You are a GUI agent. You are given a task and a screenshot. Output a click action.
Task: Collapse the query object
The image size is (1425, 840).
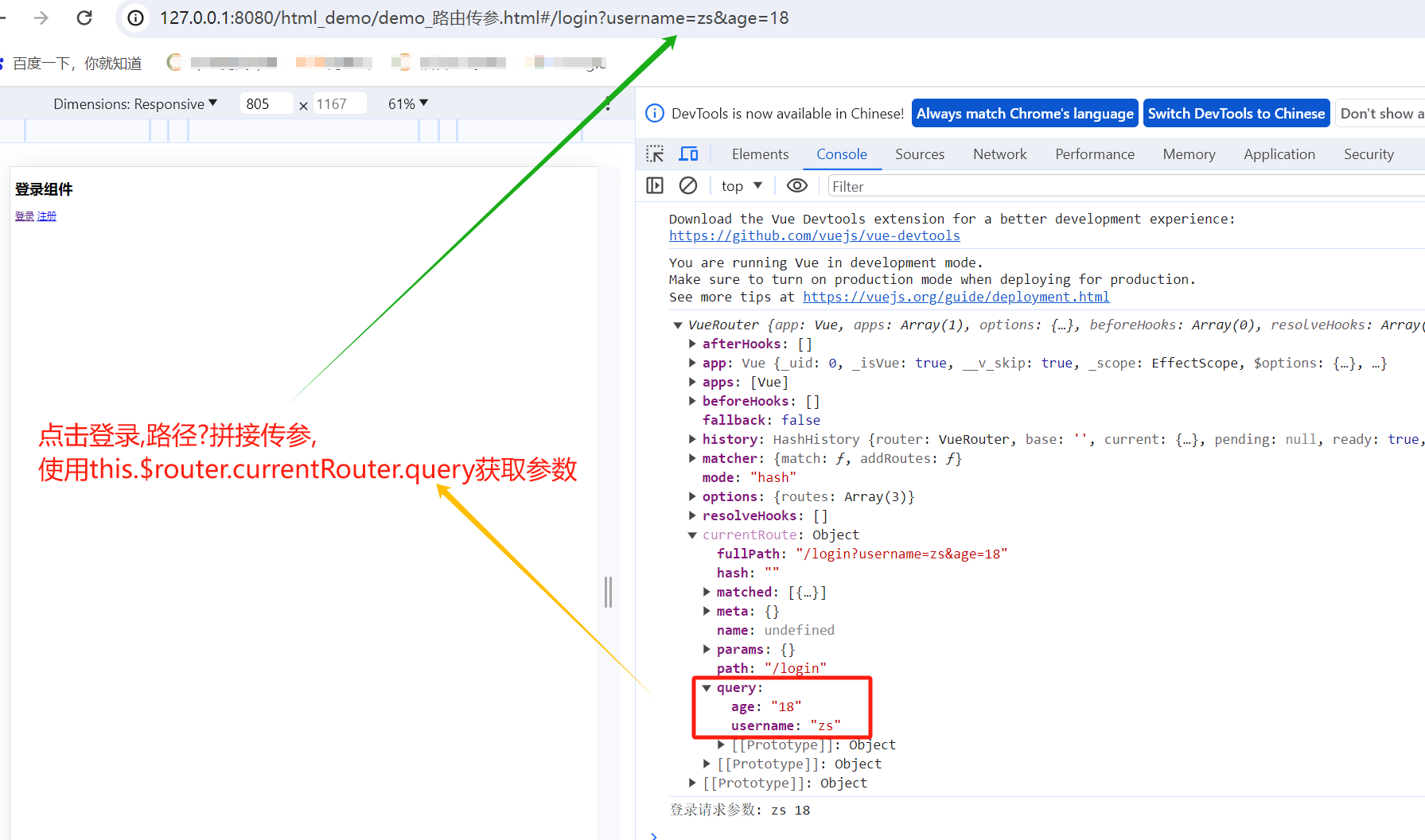click(x=707, y=687)
